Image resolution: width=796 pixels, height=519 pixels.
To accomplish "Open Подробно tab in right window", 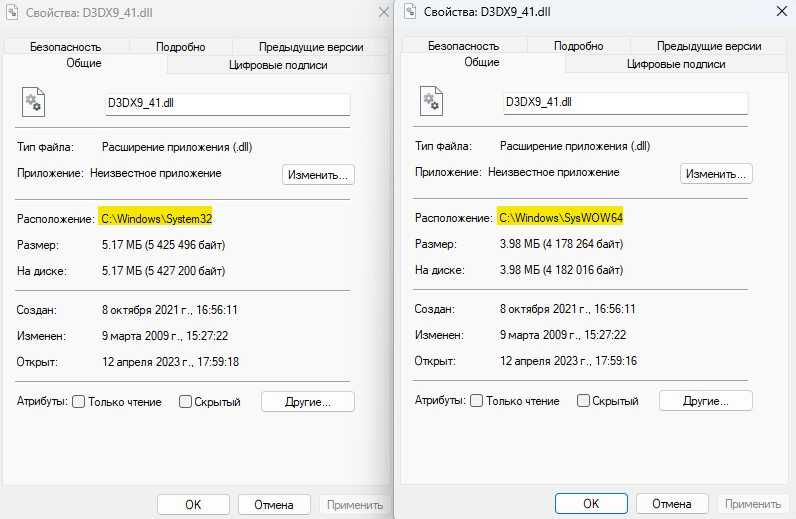I will point(579,46).
